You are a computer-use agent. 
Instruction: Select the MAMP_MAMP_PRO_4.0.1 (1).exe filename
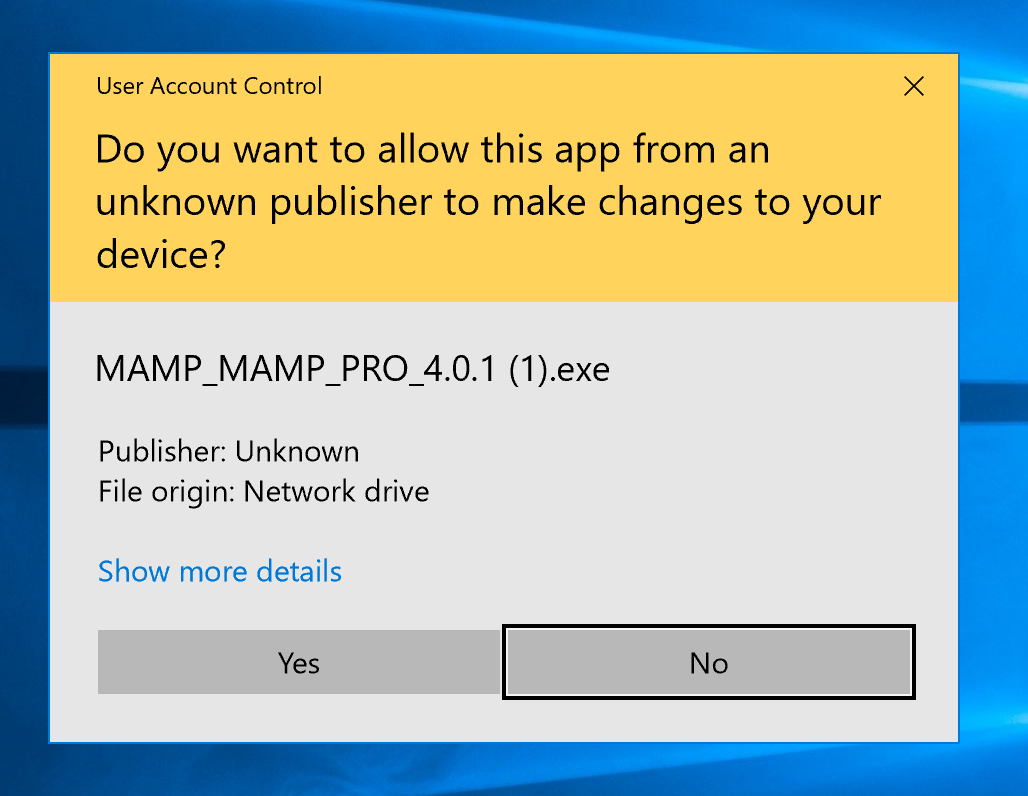[x=352, y=369]
